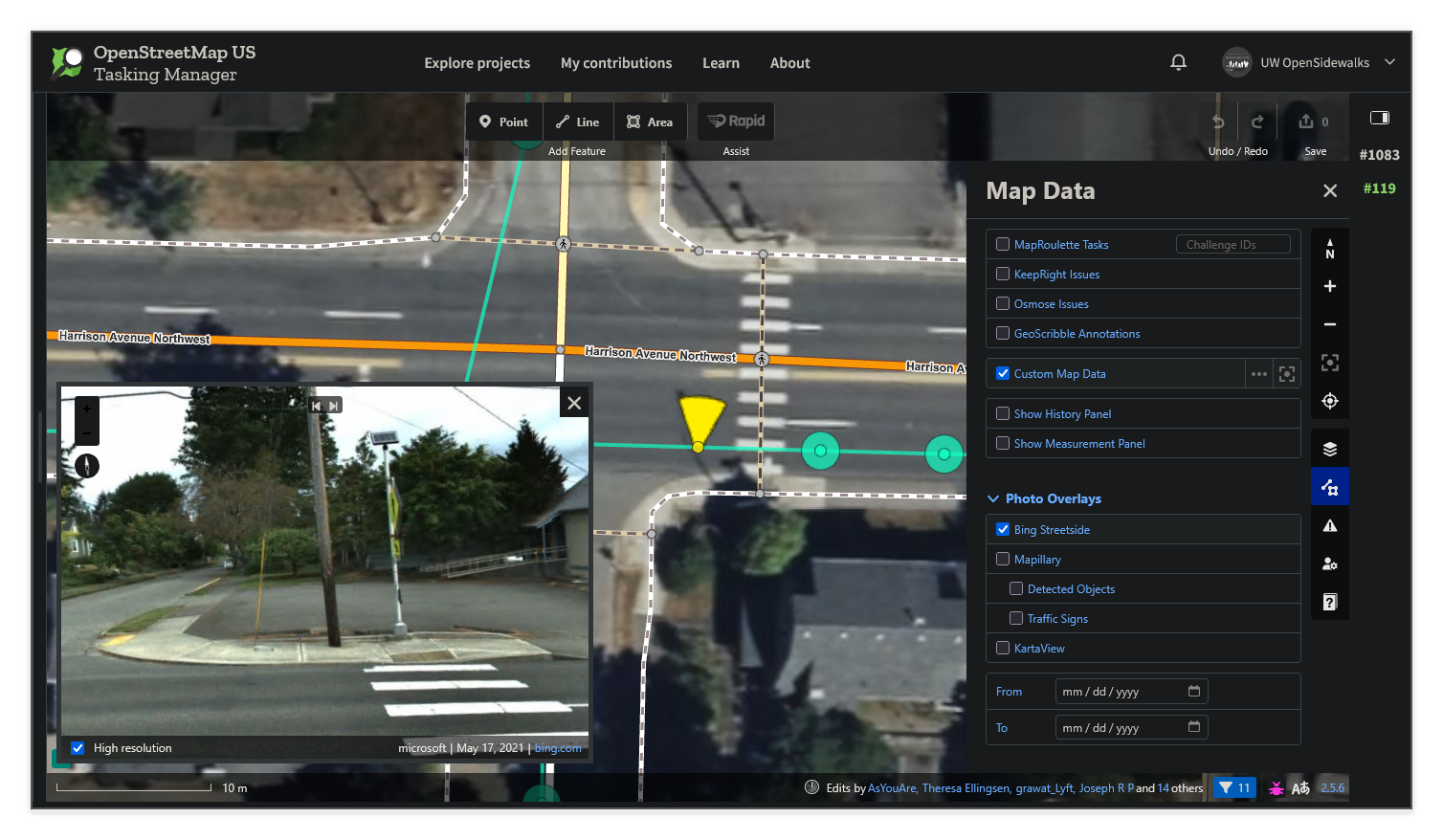Click the Challenge IDs input field
The height and width of the screenshot is (840, 1443).
[x=1233, y=244]
